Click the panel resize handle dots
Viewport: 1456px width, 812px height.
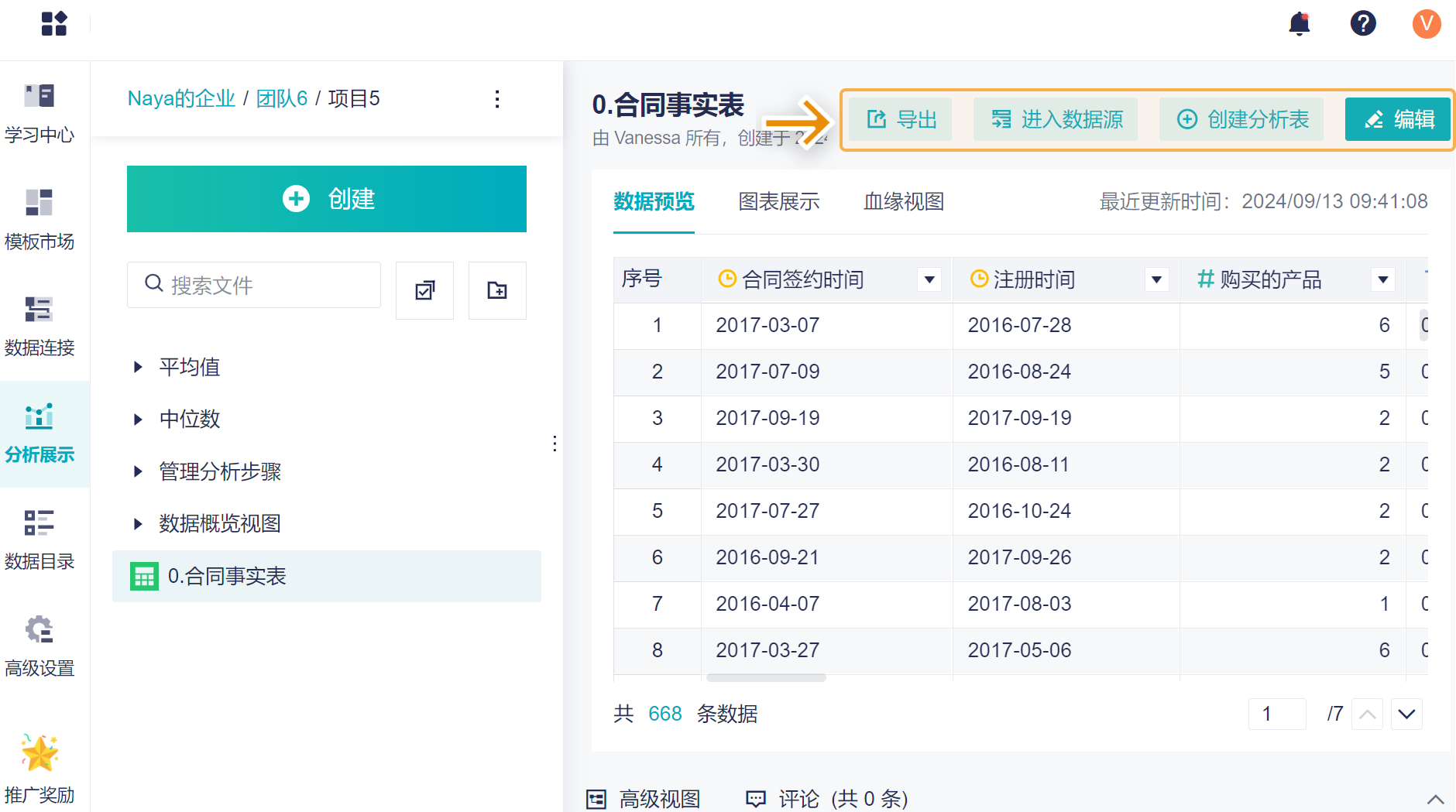555,444
